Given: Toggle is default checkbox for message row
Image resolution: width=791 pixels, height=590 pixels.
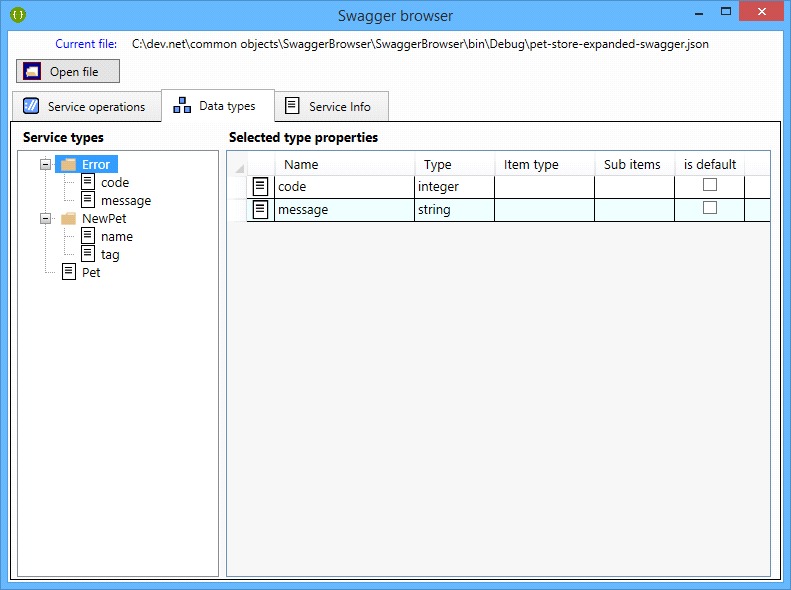Looking at the screenshot, I should pyautogui.click(x=710, y=207).
